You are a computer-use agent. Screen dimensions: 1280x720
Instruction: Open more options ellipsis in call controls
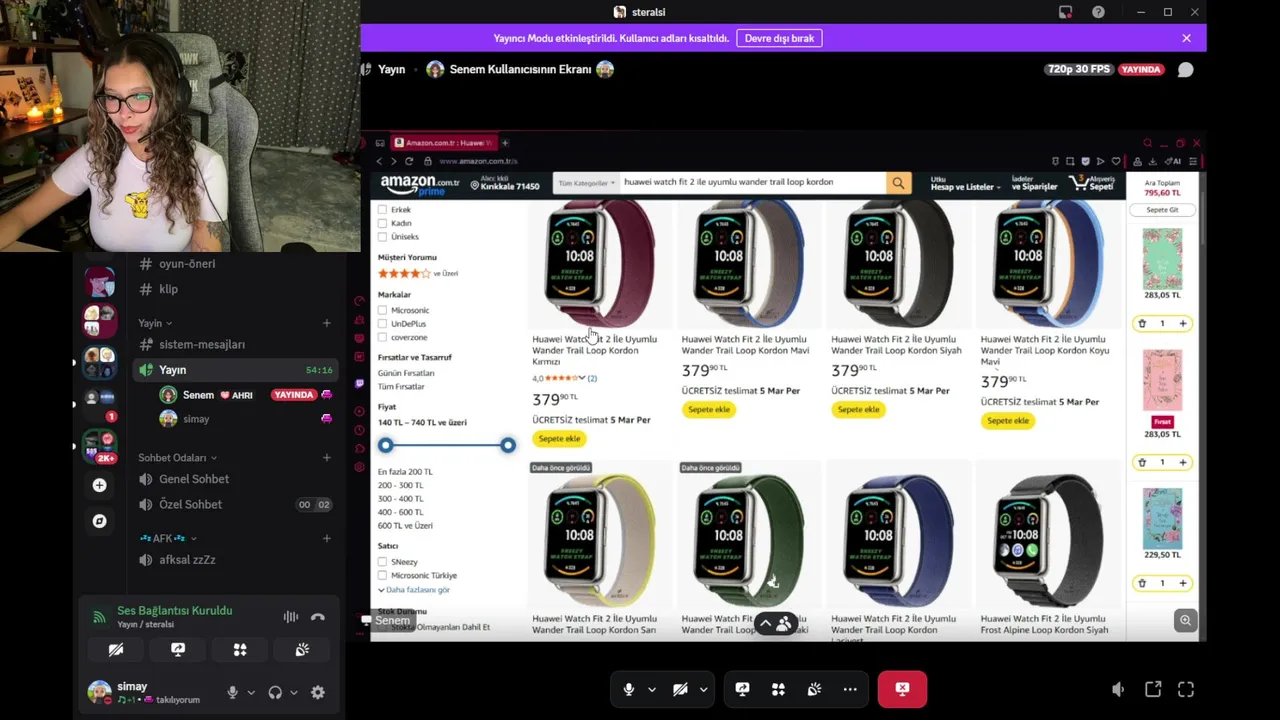(x=850, y=689)
